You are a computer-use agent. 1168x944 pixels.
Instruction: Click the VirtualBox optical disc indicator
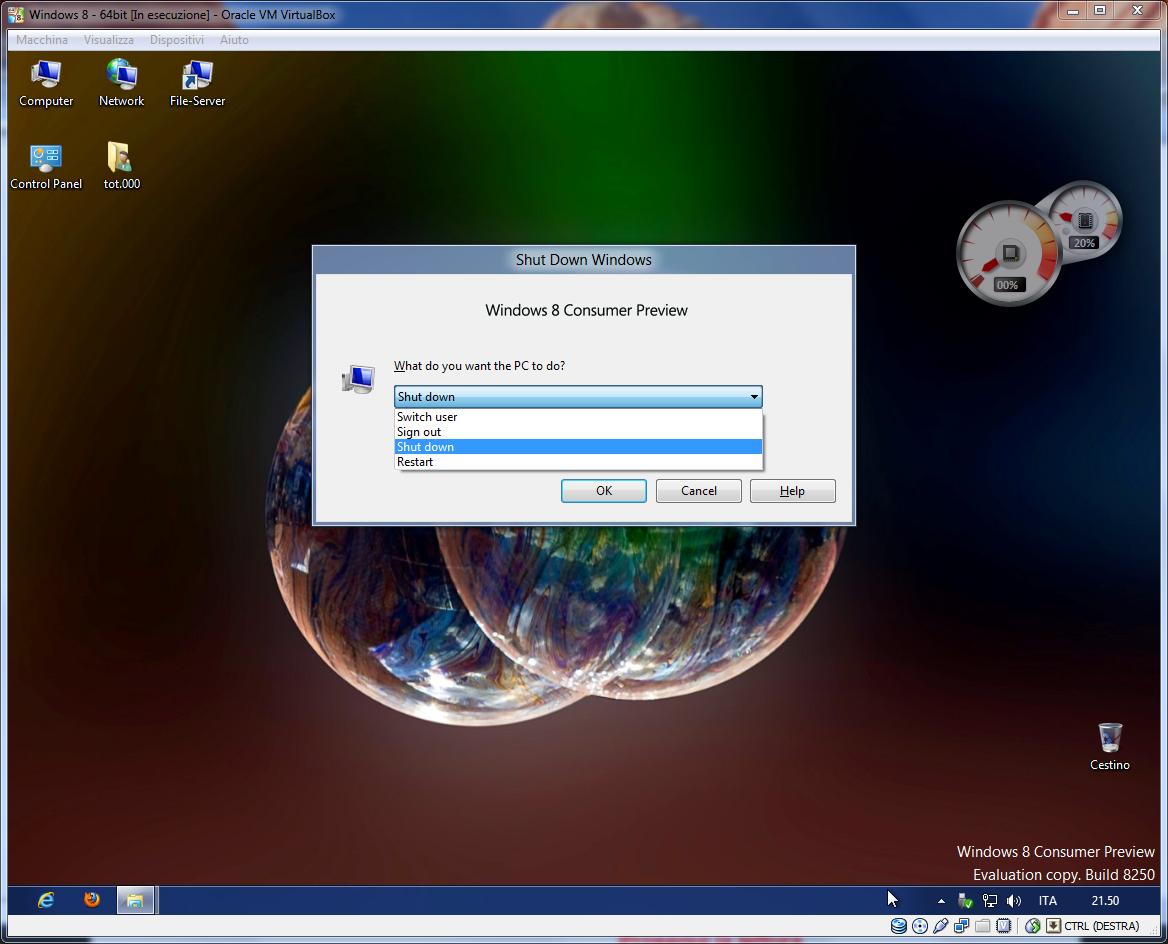click(x=920, y=926)
